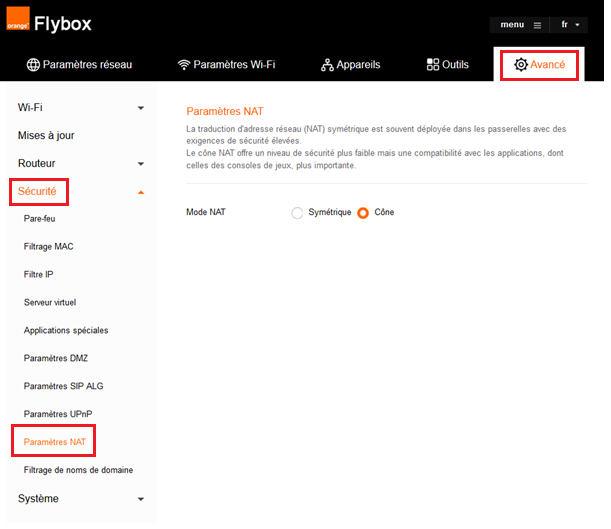Open the Serveur virtuel page
The image size is (611, 529).
tap(50, 302)
